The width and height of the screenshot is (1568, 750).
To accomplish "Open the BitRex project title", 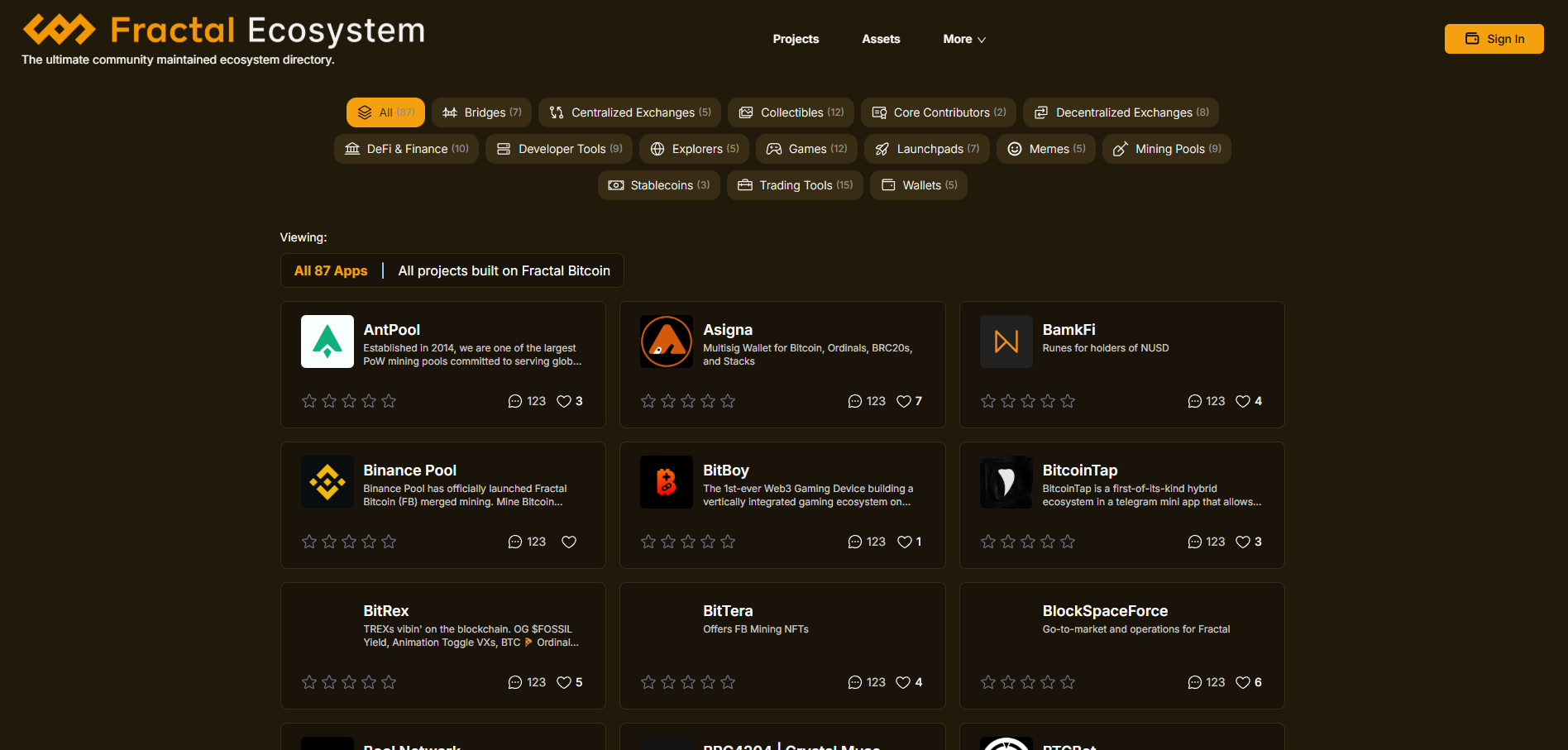I will 386,611.
